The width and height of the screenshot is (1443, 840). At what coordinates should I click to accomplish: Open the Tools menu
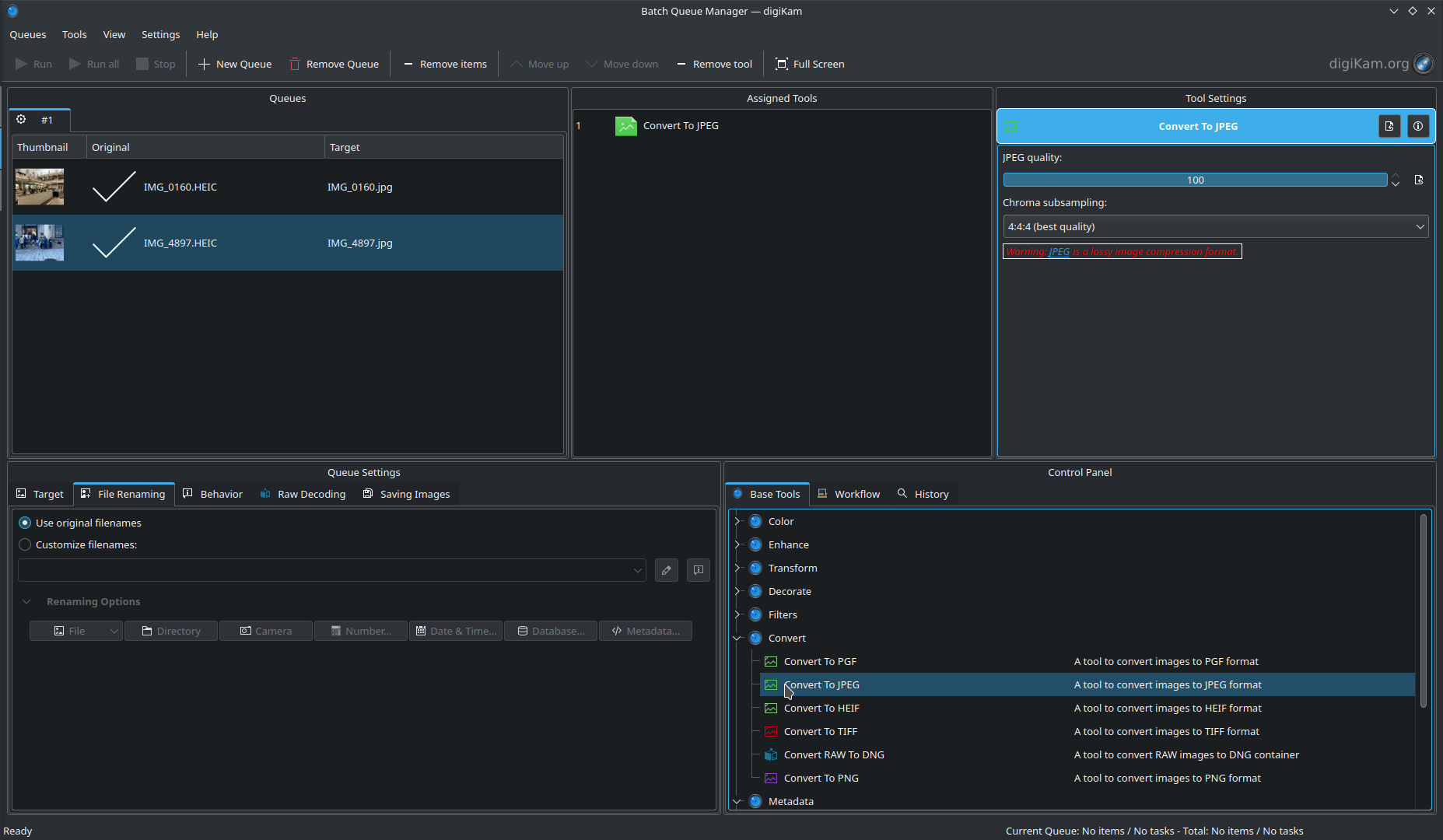[x=74, y=34]
